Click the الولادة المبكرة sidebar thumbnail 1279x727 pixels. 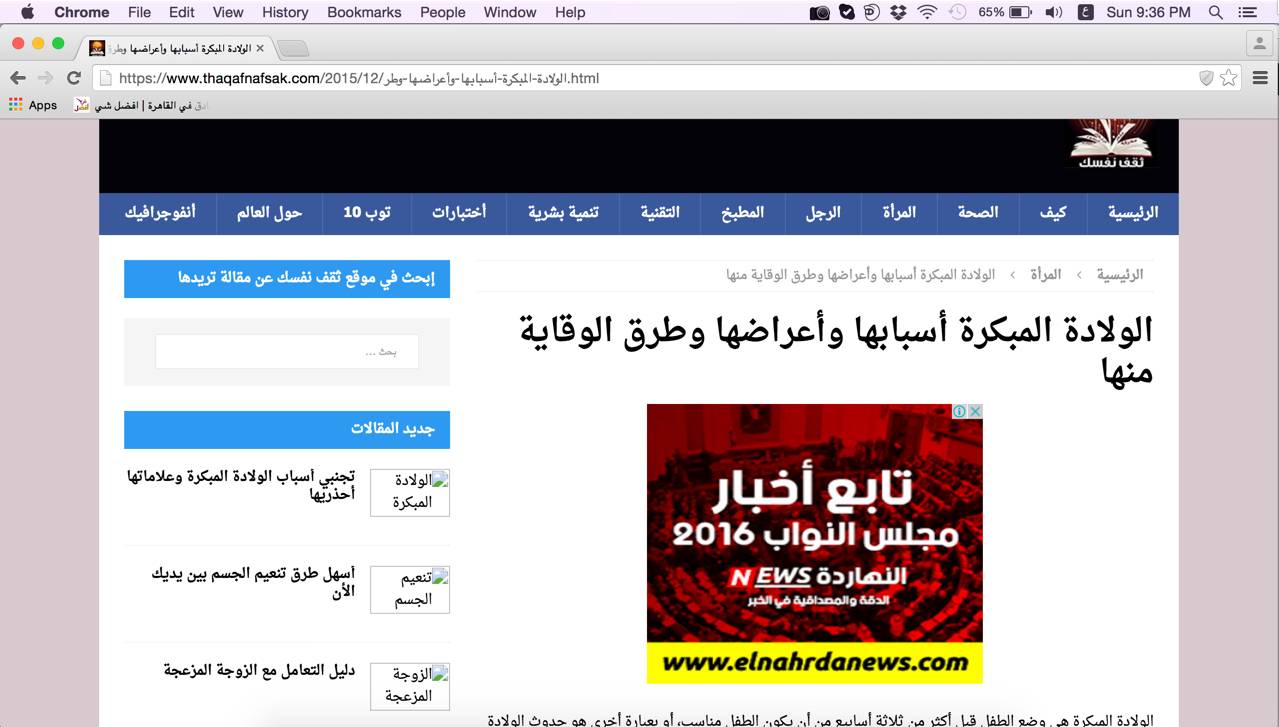click(x=410, y=493)
